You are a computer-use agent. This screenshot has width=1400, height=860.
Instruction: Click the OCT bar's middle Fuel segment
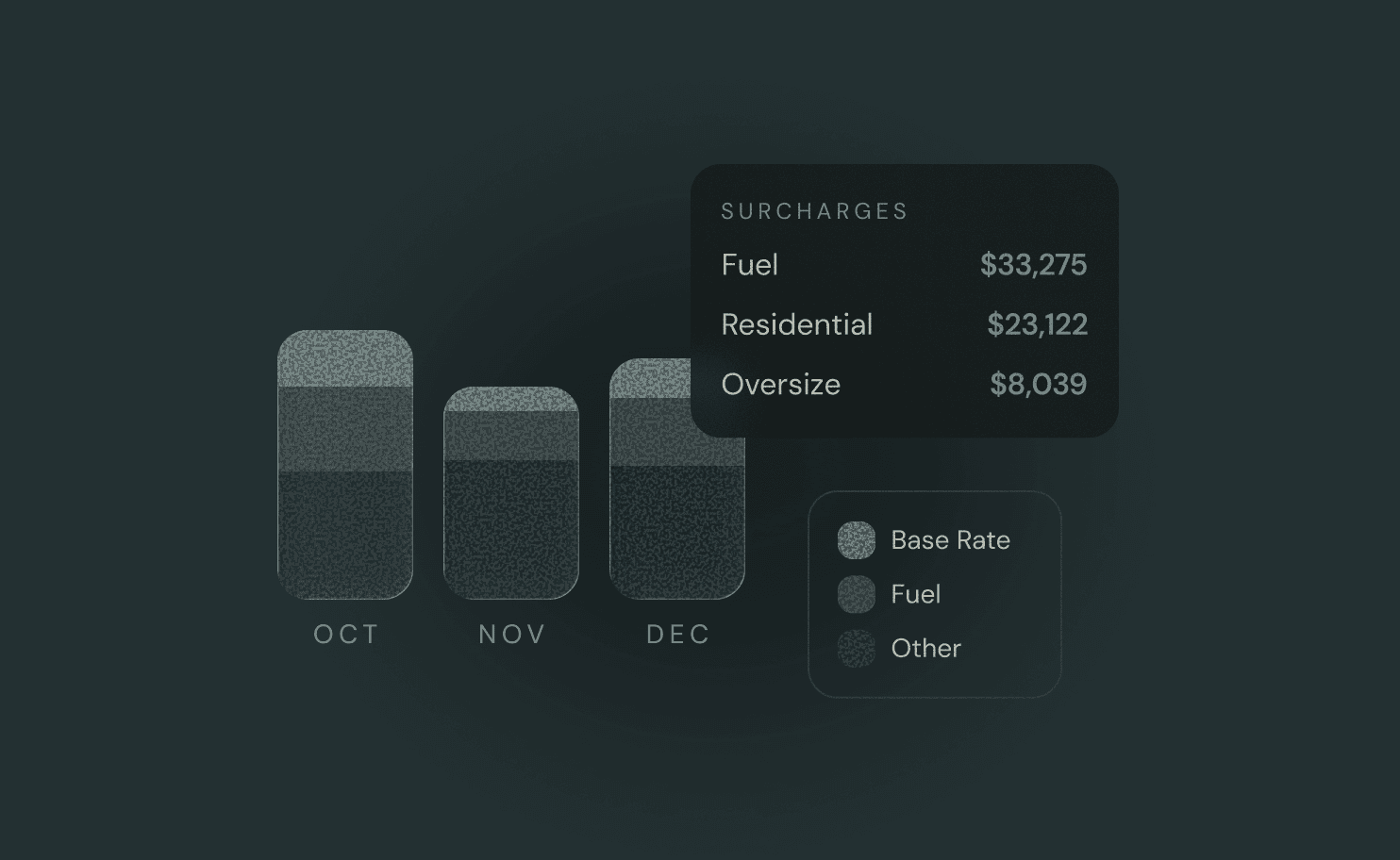(345, 429)
